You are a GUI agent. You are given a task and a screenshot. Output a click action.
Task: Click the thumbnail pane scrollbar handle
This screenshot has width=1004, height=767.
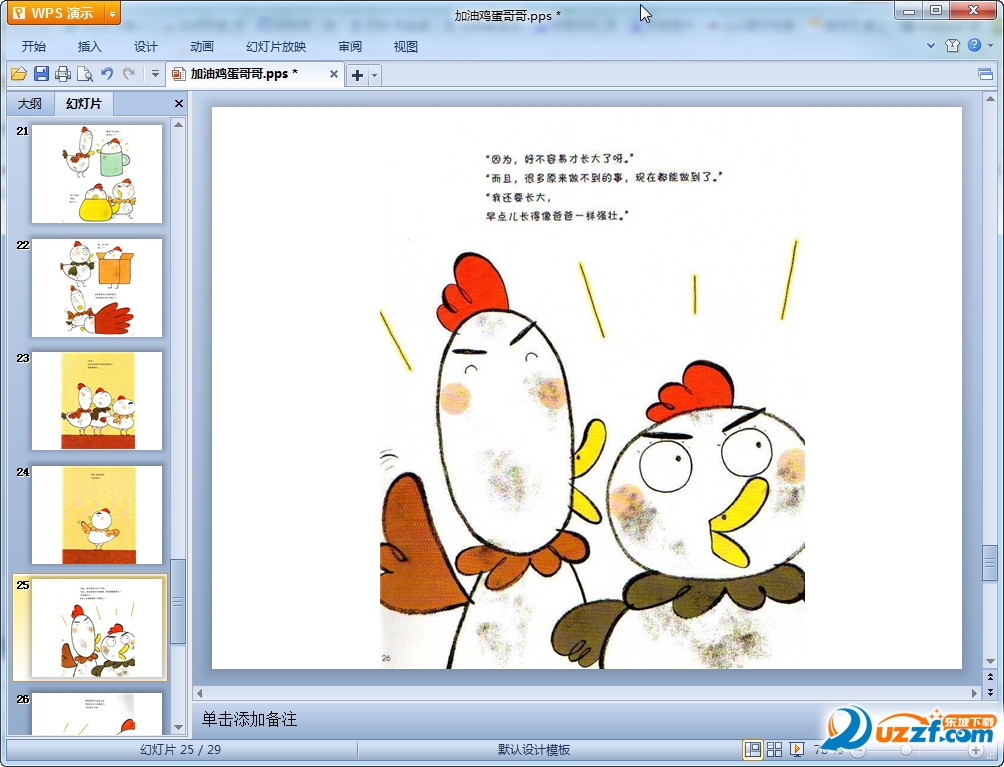pos(178,601)
